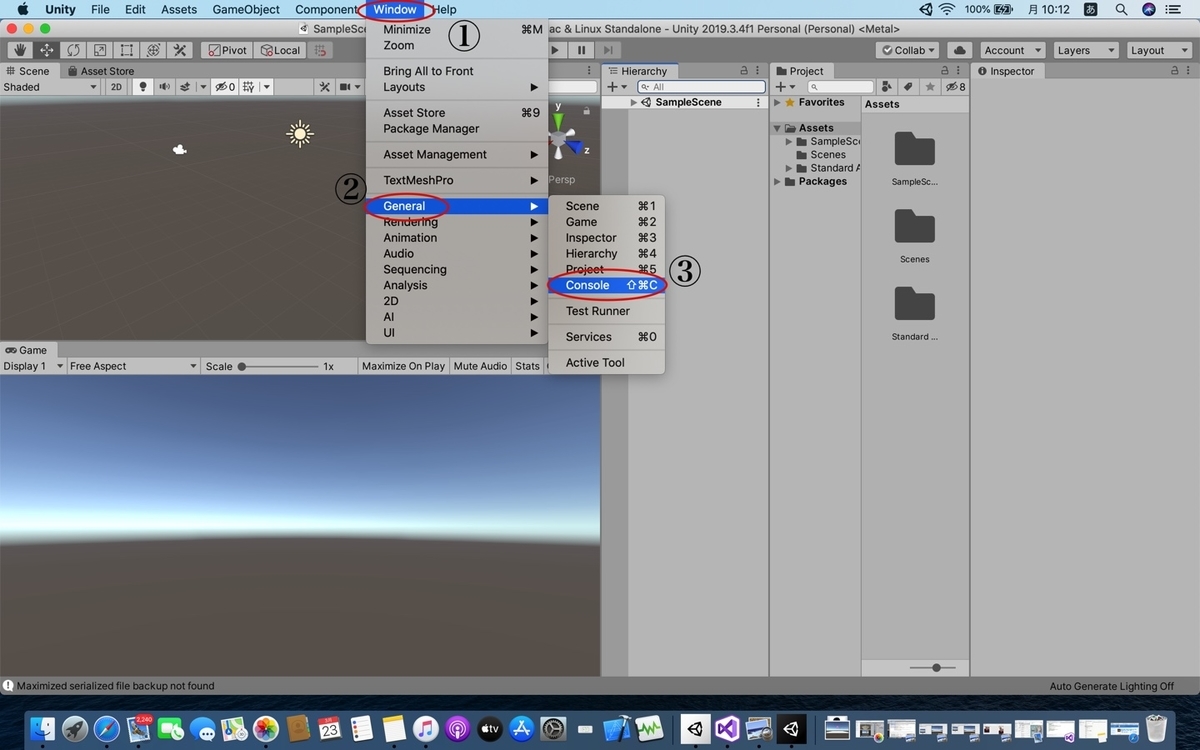The width and height of the screenshot is (1200, 750).
Task: Select Test Runner menu entry
Action: 606,311
